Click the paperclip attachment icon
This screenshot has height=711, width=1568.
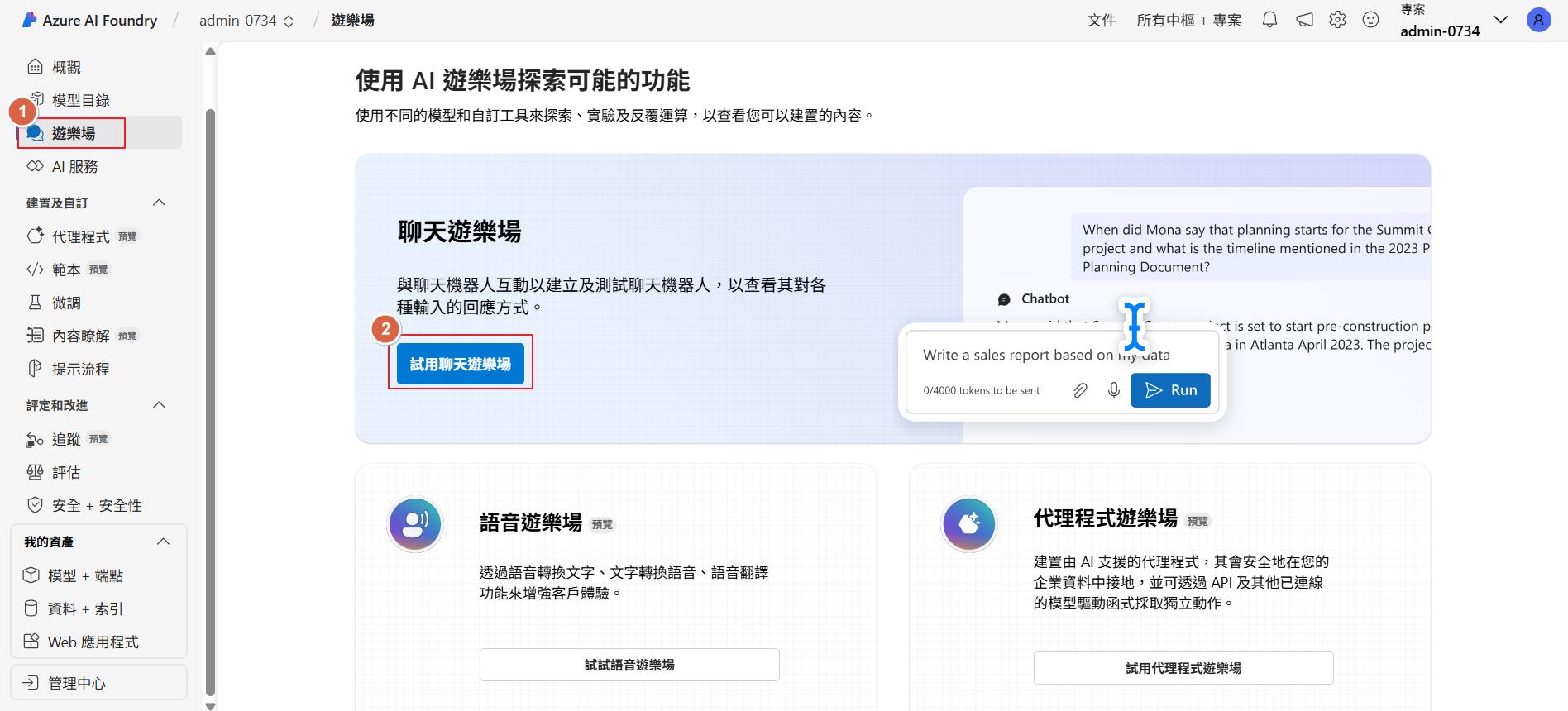[x=1080, y=390]
